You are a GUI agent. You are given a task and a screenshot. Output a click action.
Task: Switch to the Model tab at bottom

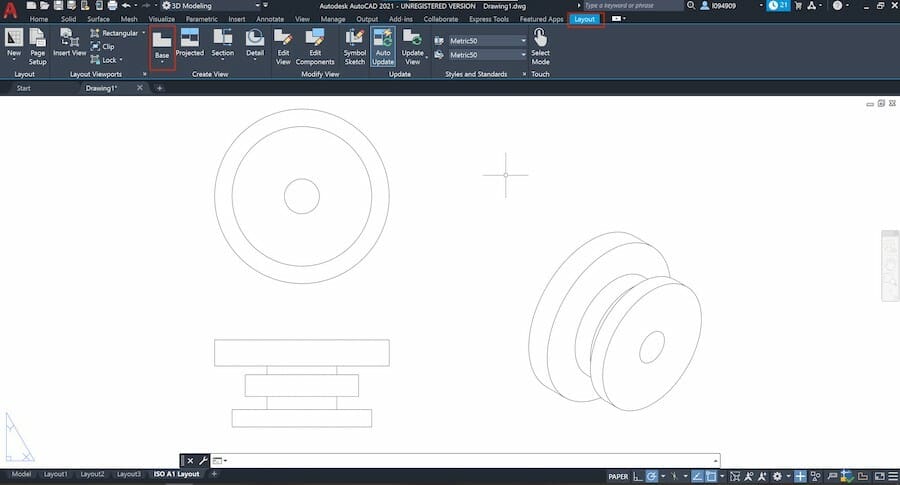pyautogui.click(x=21, y=474)
